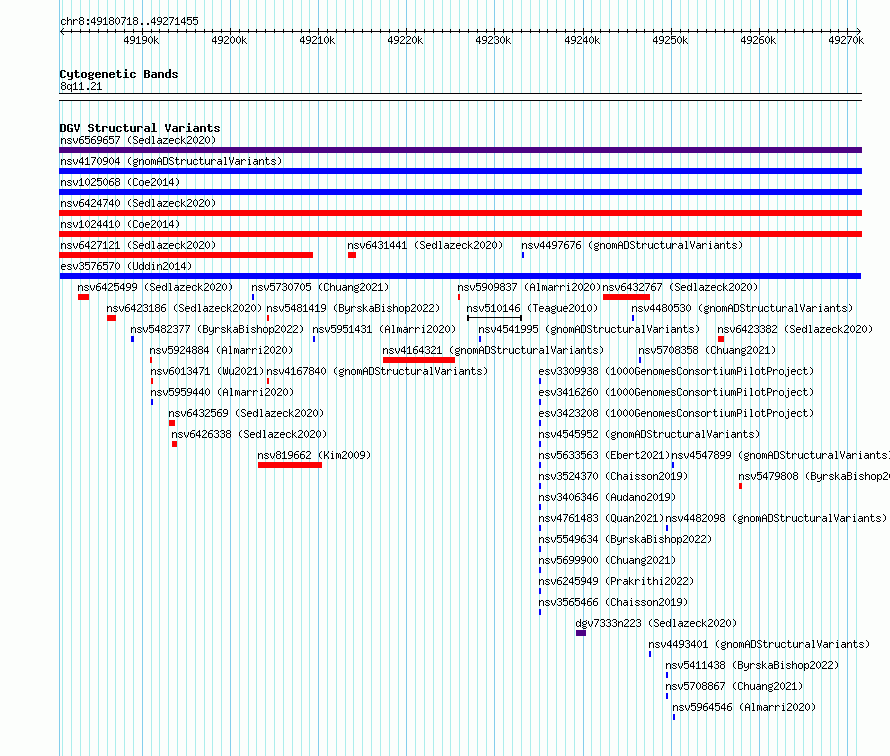Click nsv5411438 (ByrskaBishop2022) label
This screenshot has height=756, width=890.
[x=752, y=665]
